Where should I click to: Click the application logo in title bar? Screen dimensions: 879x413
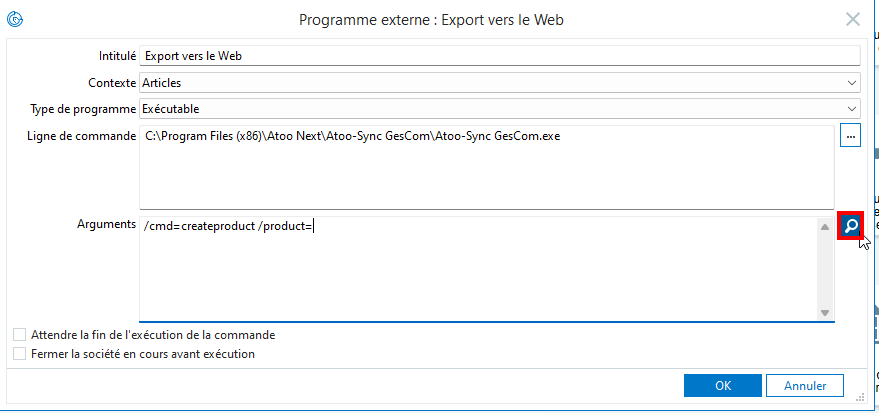tap(15, 20)
